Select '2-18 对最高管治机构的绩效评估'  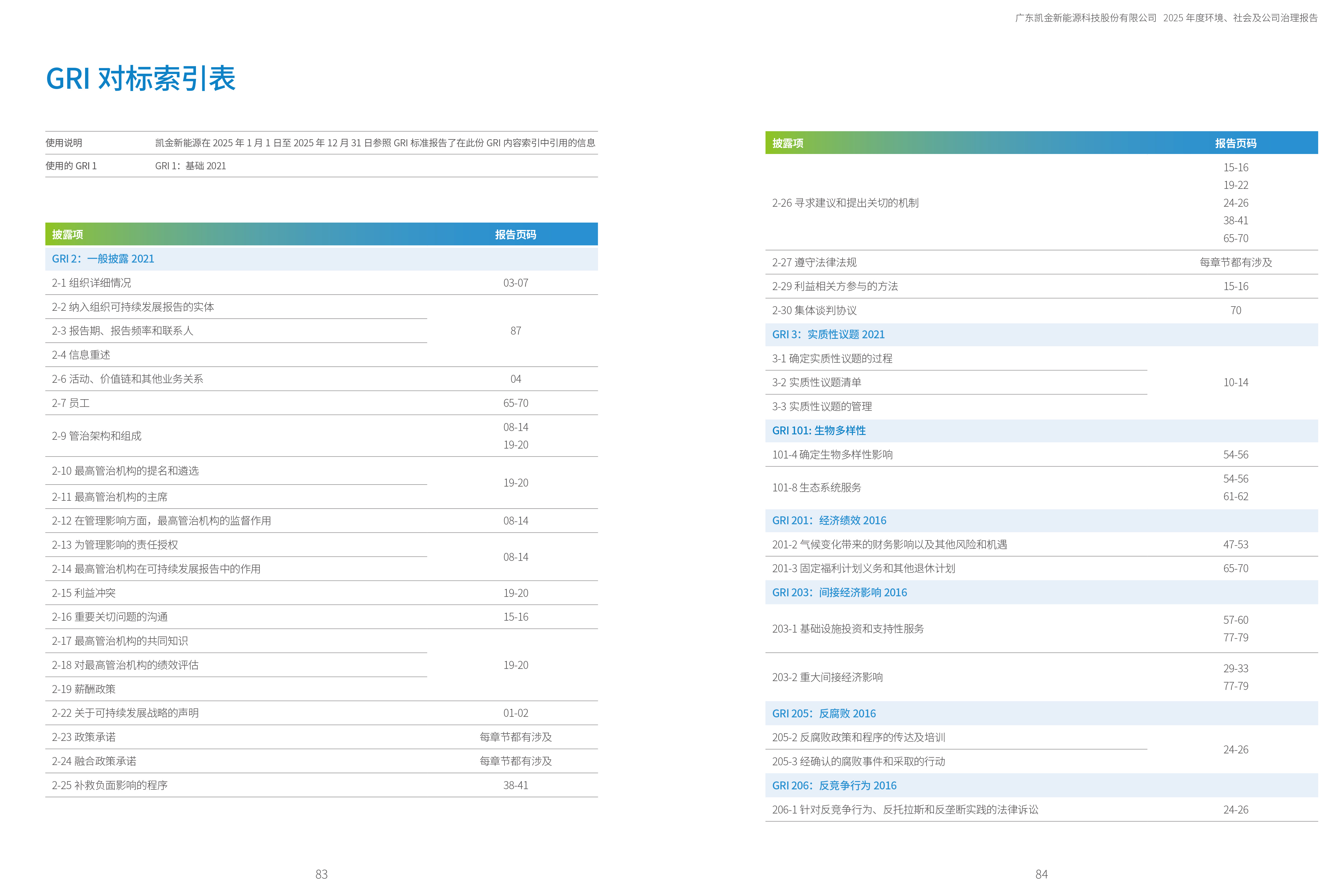[x=125, y=665]
